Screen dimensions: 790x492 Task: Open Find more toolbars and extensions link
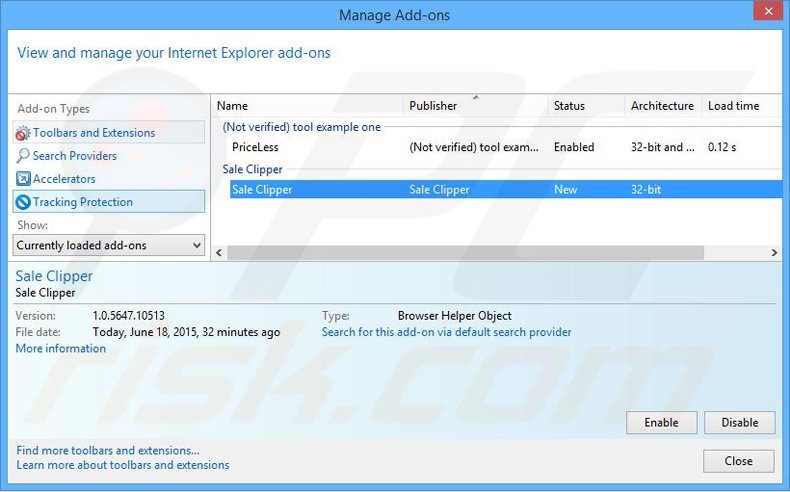pos(108,450)
